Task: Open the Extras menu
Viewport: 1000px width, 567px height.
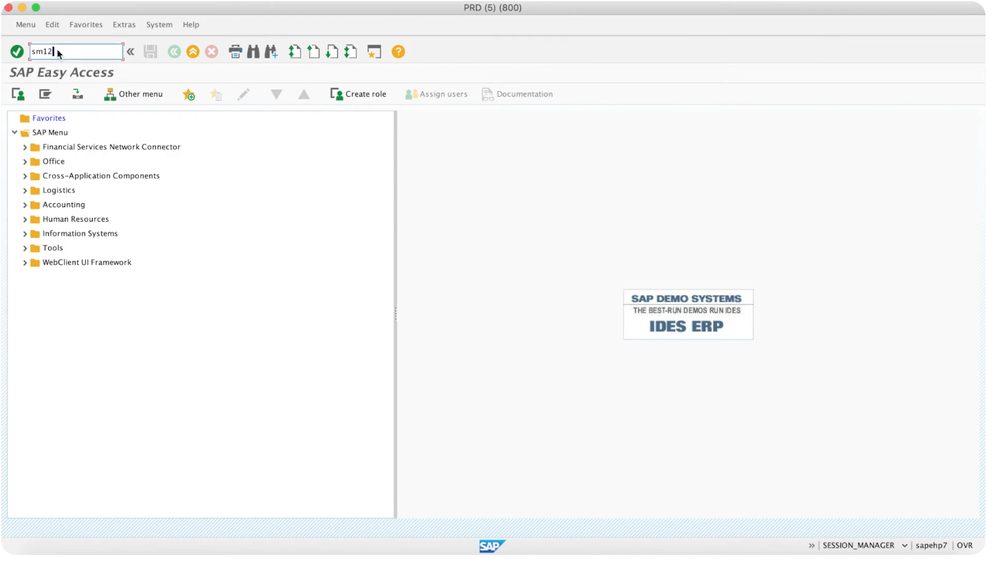Action: pyautogui.click(x=124, y=25)
